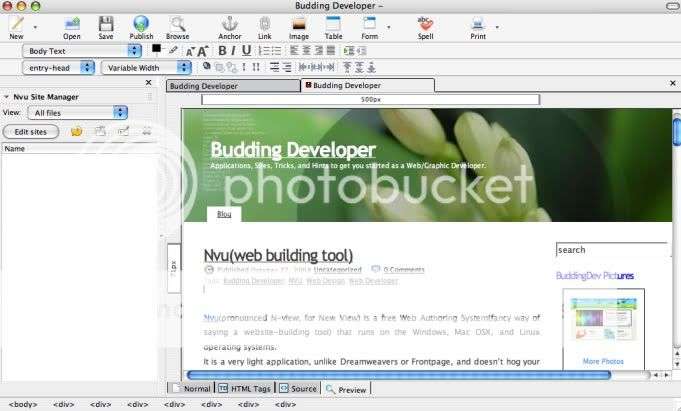
Task: Open the Variable Width font dropdown
Action: point(146,68)
